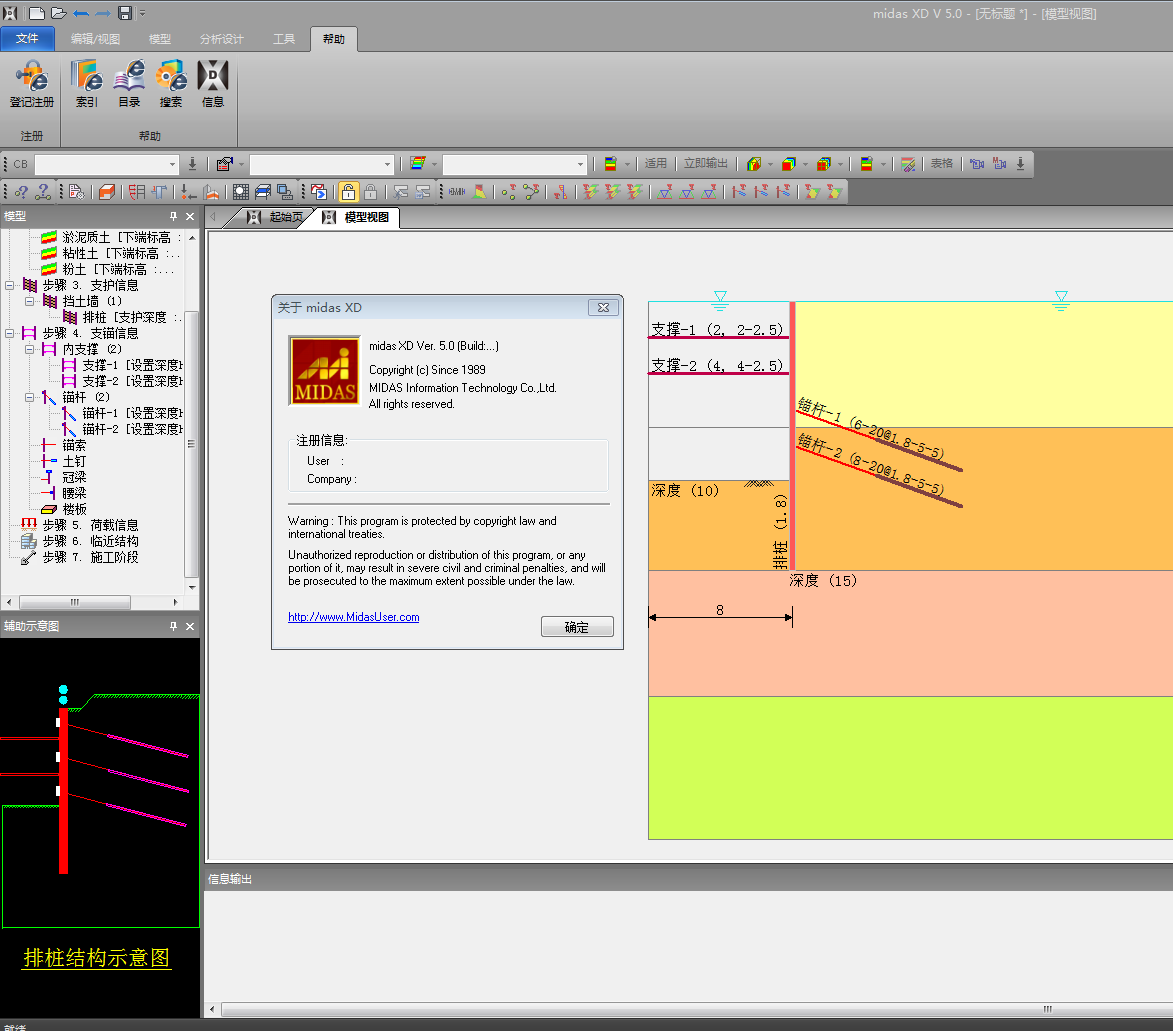Open the 登记注册 registration tool
Screen dimensions: 1173x1031
click(31, 84)
